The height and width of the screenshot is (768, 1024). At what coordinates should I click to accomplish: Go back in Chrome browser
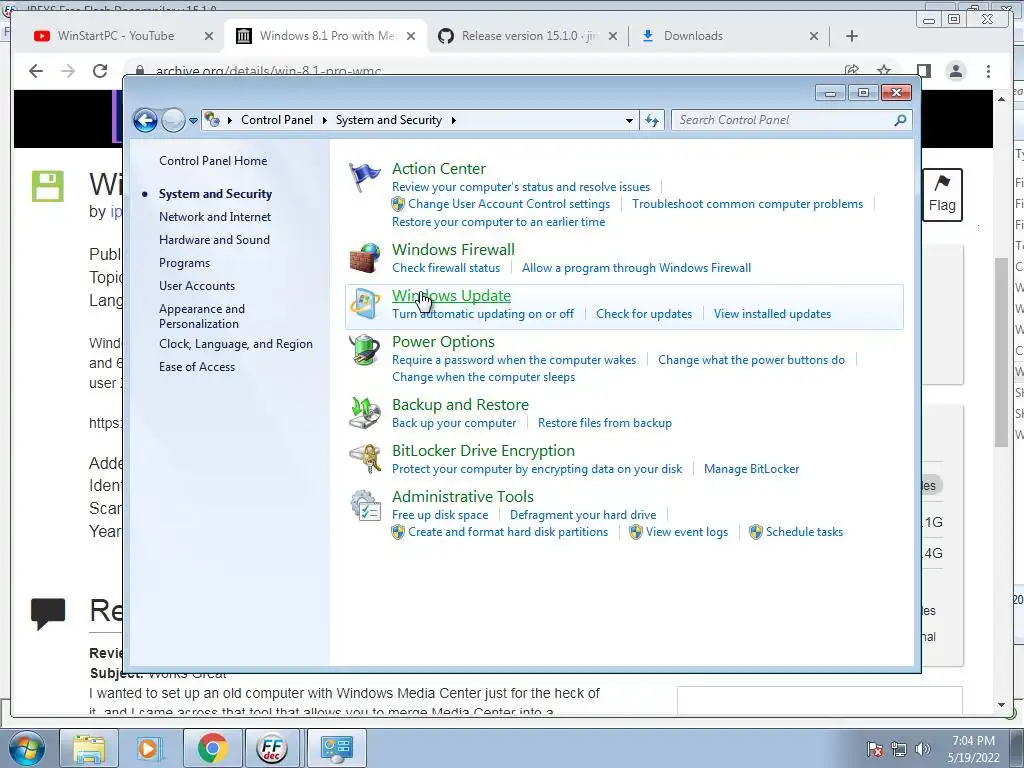coord(36,71)
